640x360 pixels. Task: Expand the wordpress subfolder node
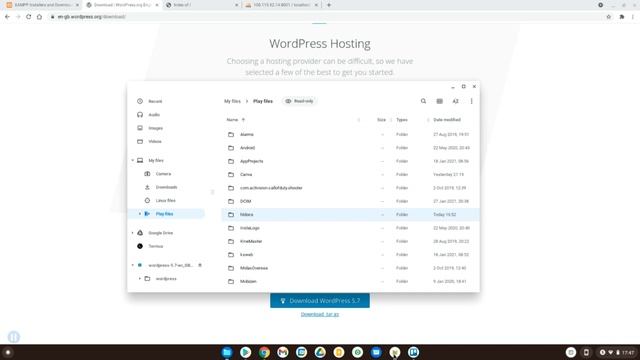tap(140, 279)
